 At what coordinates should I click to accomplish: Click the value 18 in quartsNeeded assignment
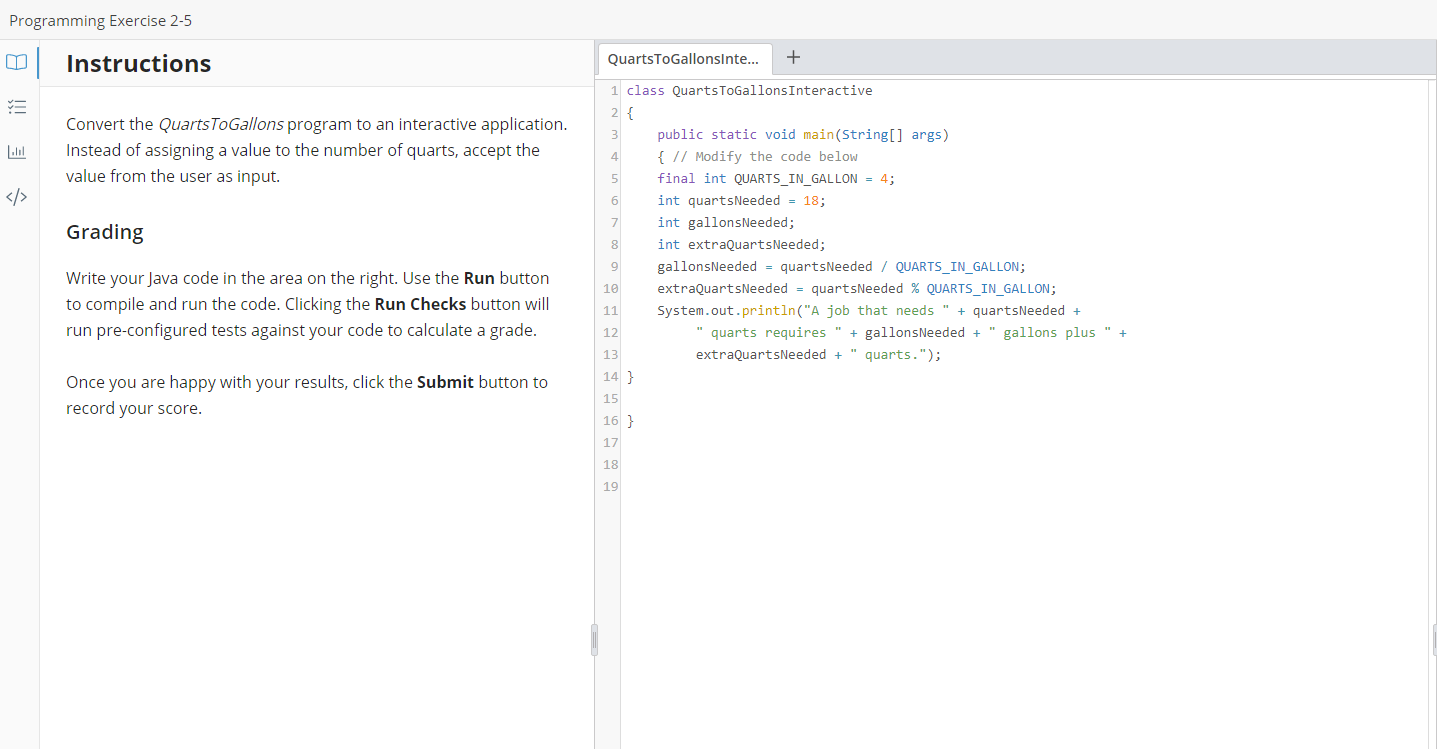coord(811,201)
